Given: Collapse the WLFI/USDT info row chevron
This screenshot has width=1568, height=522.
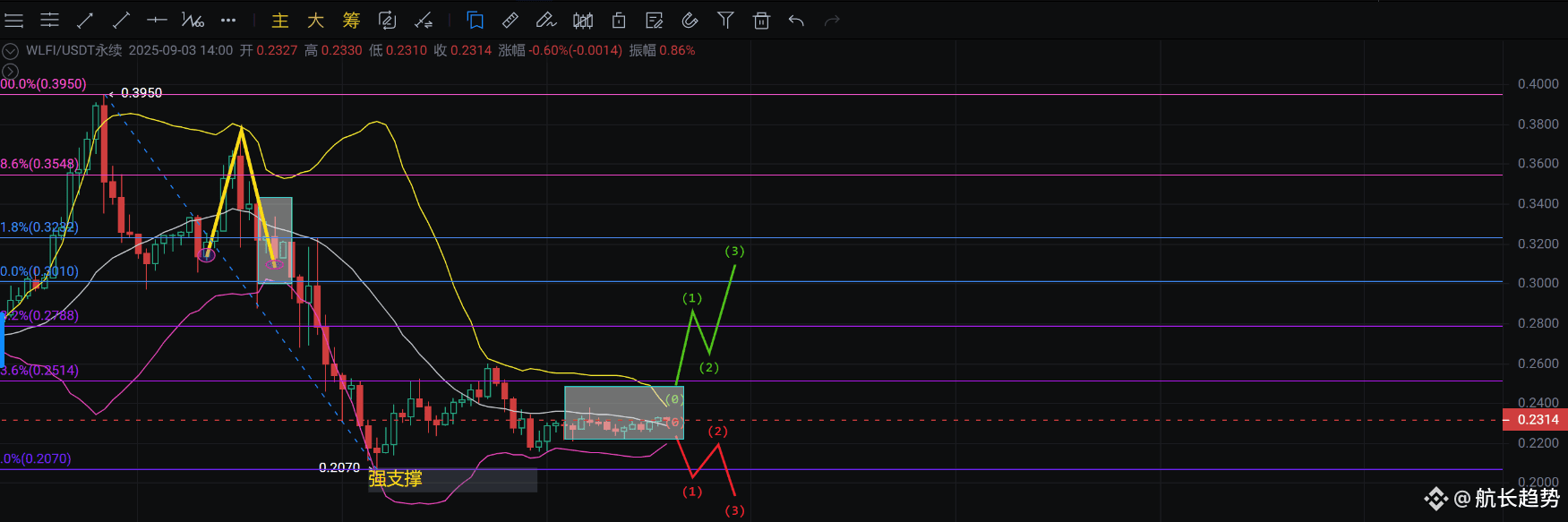Looking at the screenshot, I should [11, 51].
